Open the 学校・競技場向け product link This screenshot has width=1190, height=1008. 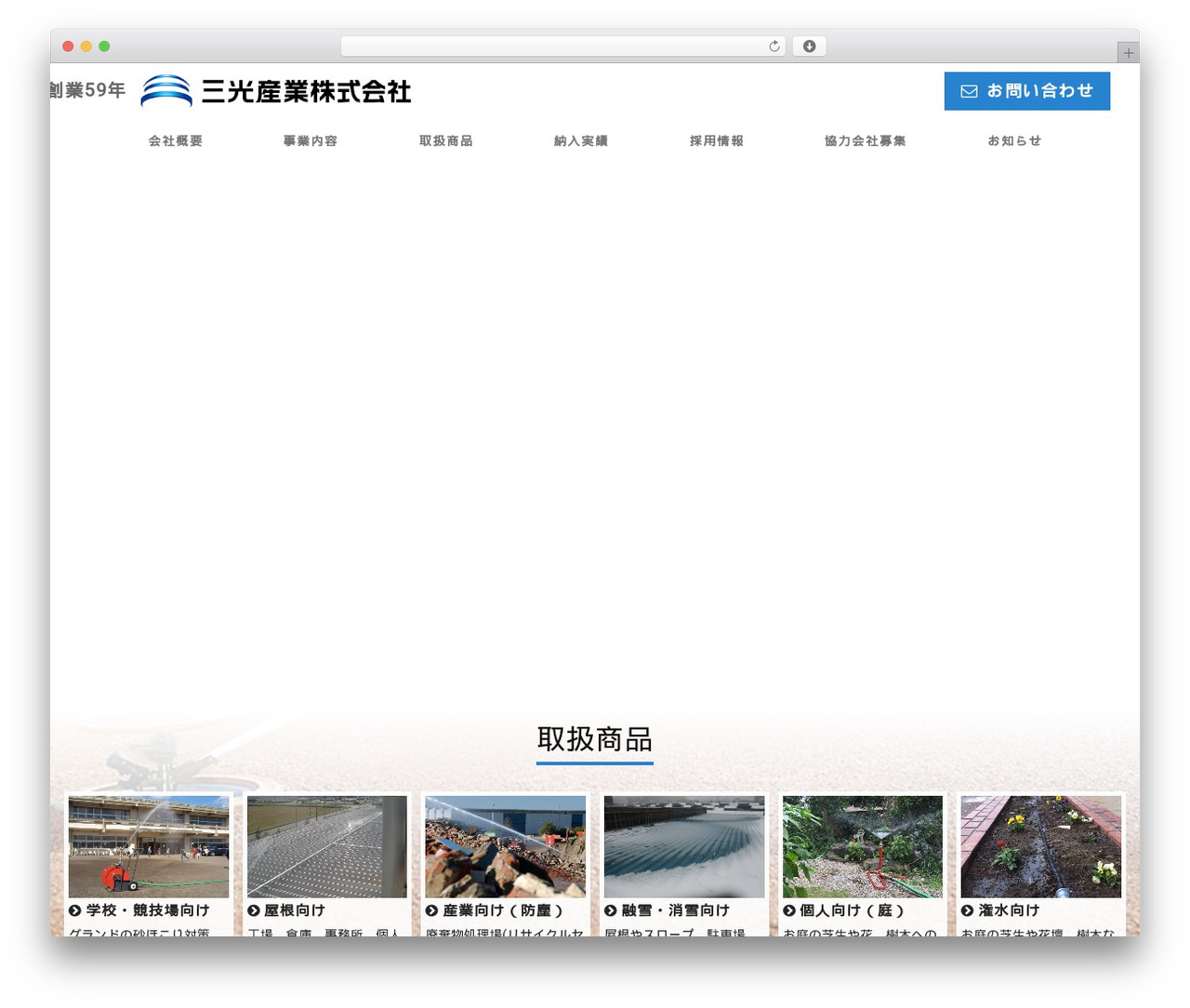coord(148,910)
